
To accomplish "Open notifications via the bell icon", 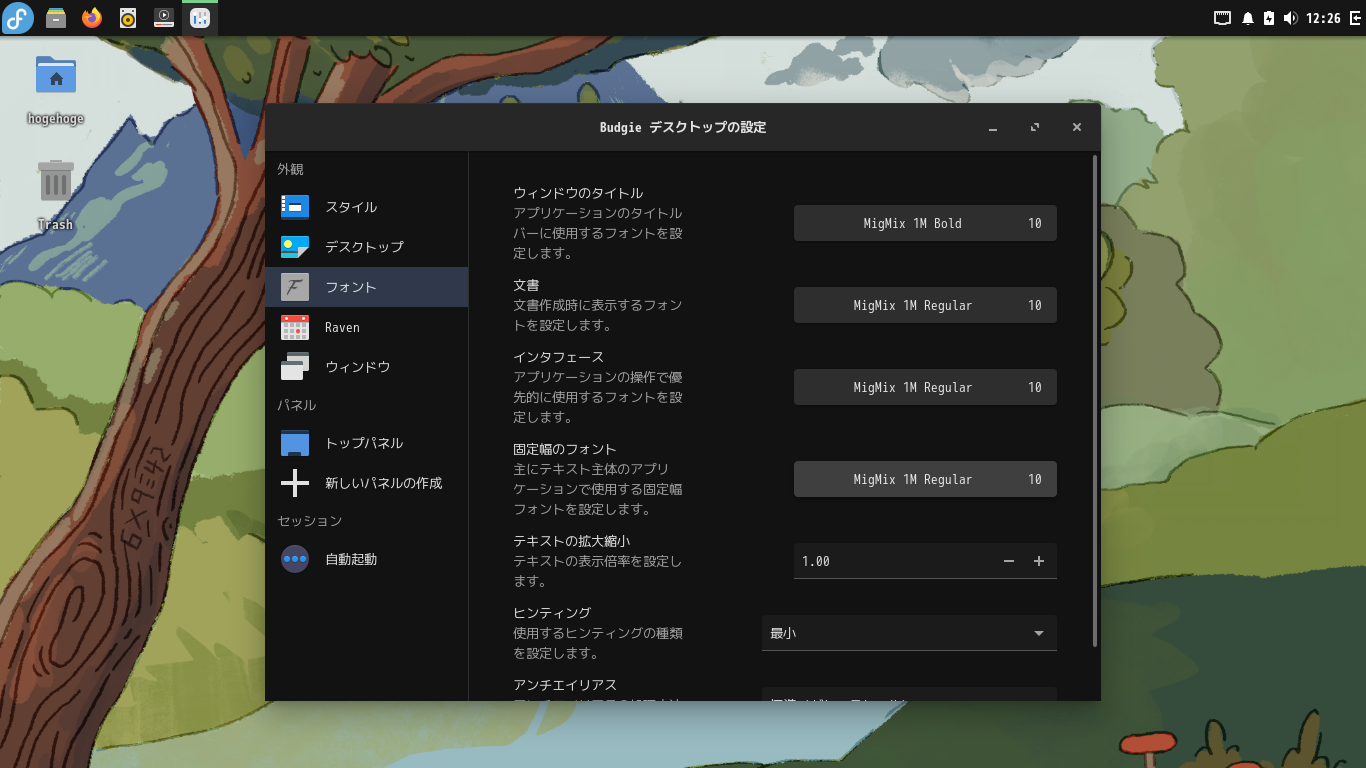I will click(x=1248, y=18).
